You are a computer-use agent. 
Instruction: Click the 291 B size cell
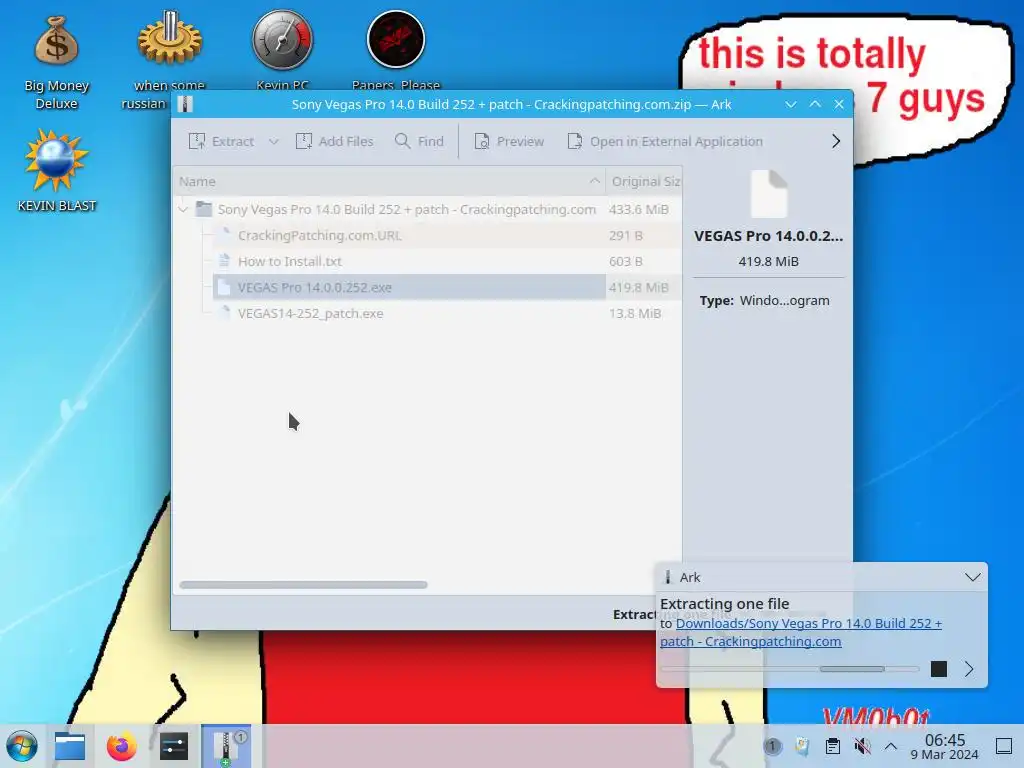click(626, 236)
